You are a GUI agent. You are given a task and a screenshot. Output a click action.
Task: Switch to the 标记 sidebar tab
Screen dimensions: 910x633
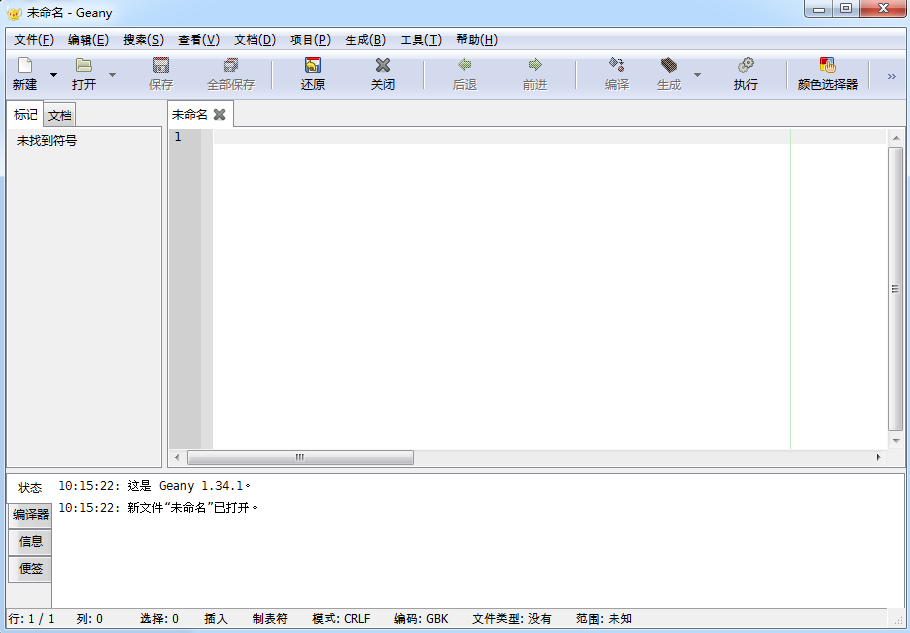(26, 114)
